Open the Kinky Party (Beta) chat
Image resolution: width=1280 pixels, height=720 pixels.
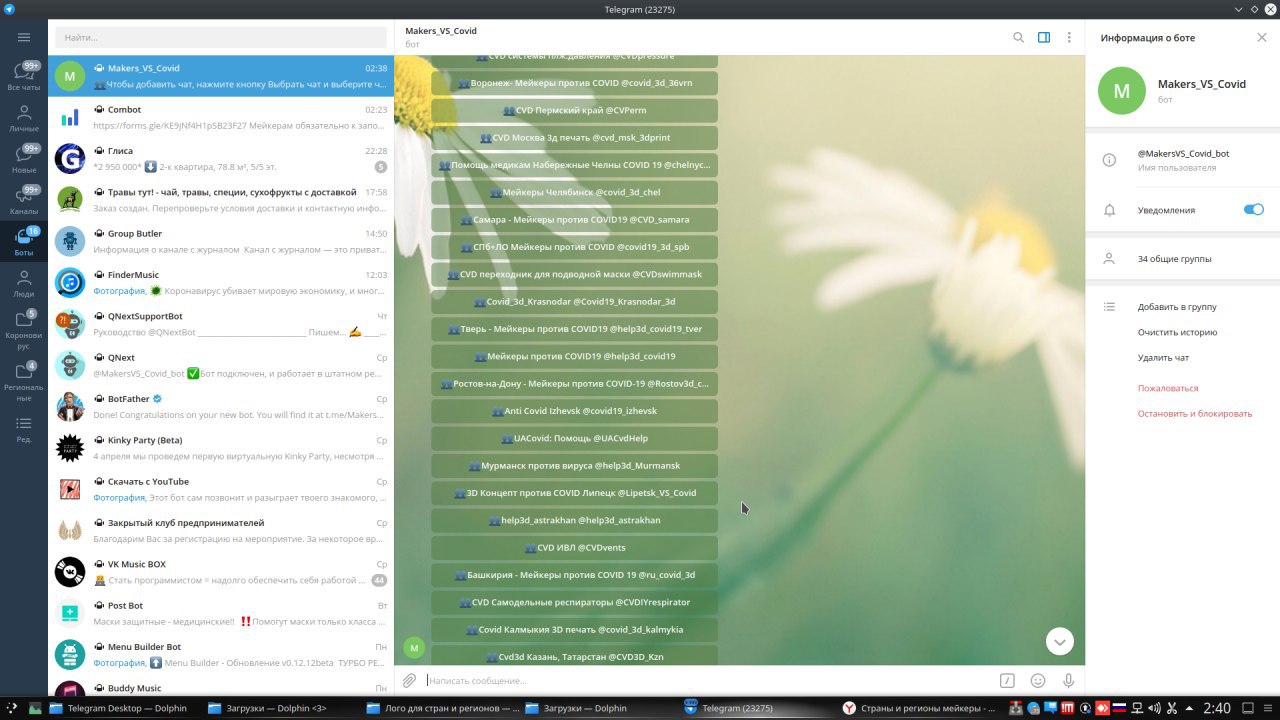pyautogui.click(x=221, y=448)
